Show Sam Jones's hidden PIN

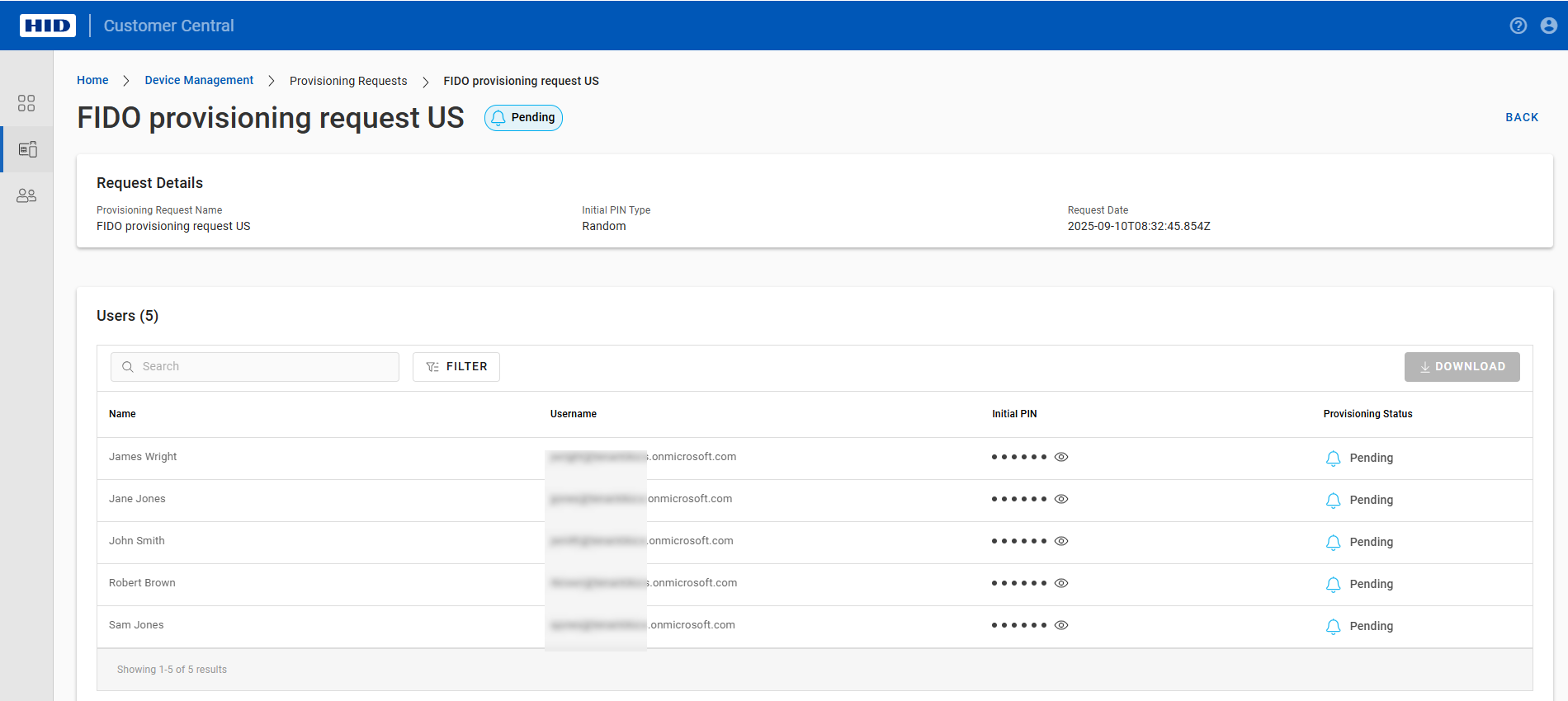[x=1061, y=625]
